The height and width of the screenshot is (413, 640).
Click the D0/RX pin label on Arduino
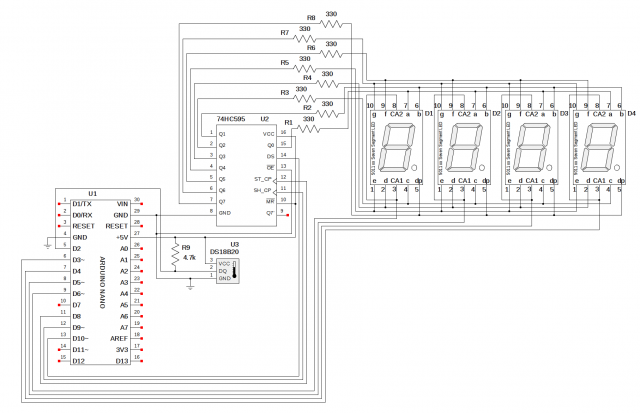coord(82,215)
